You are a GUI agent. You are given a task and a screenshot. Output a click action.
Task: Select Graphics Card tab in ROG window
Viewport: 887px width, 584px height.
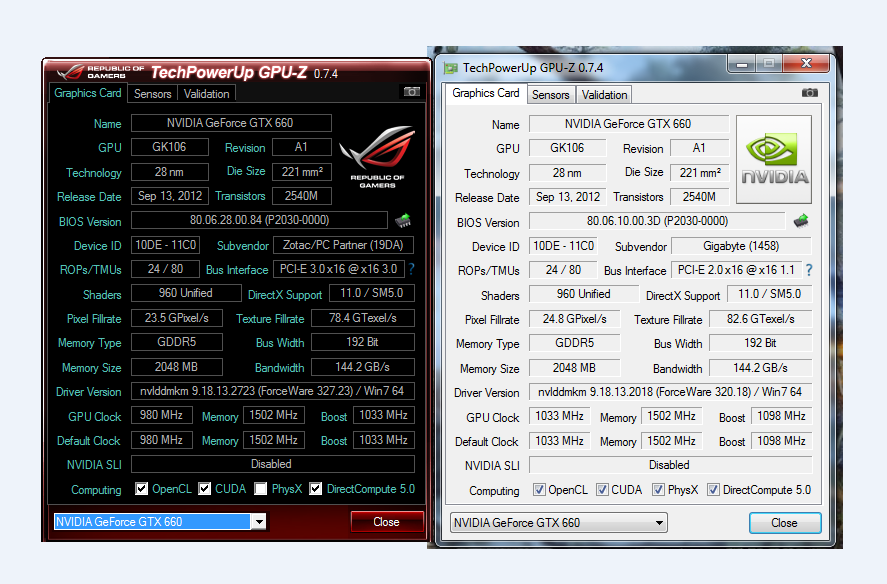tap(88, 93)
